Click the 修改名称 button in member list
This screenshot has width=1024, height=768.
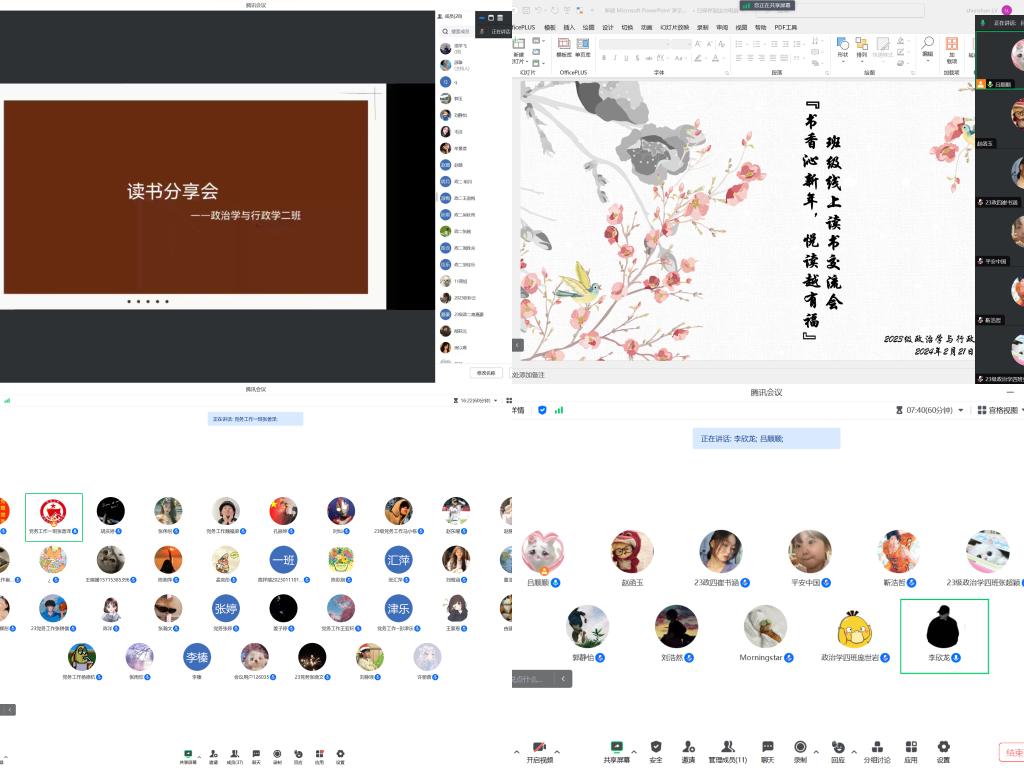(486, 372)
